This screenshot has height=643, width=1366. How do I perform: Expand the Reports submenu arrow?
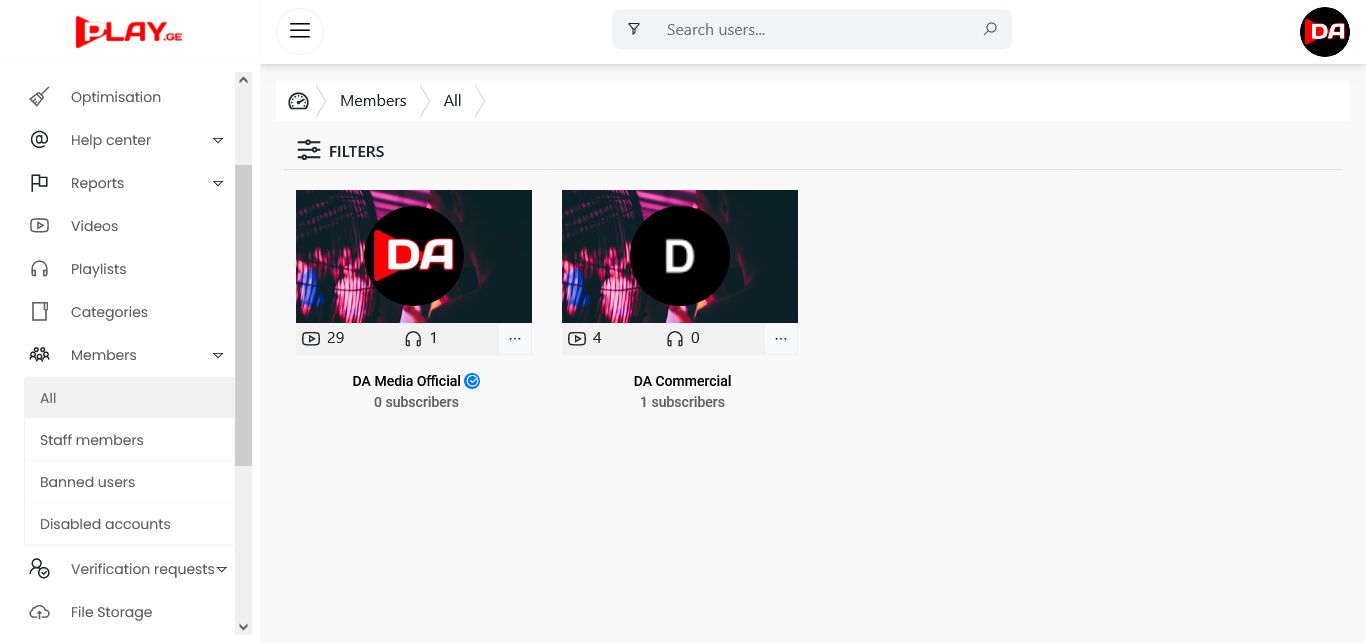tap(218, 183)
